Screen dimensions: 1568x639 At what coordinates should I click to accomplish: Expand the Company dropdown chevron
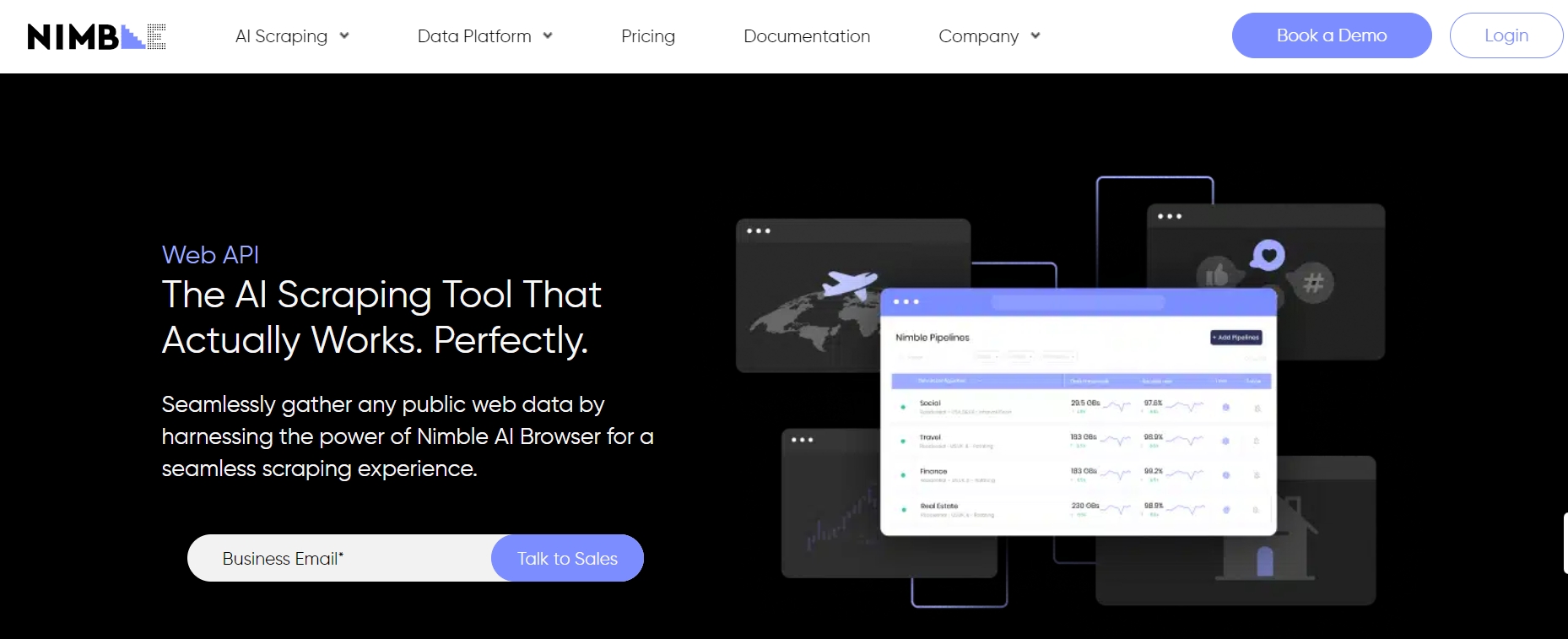[x=1035, y=36]
